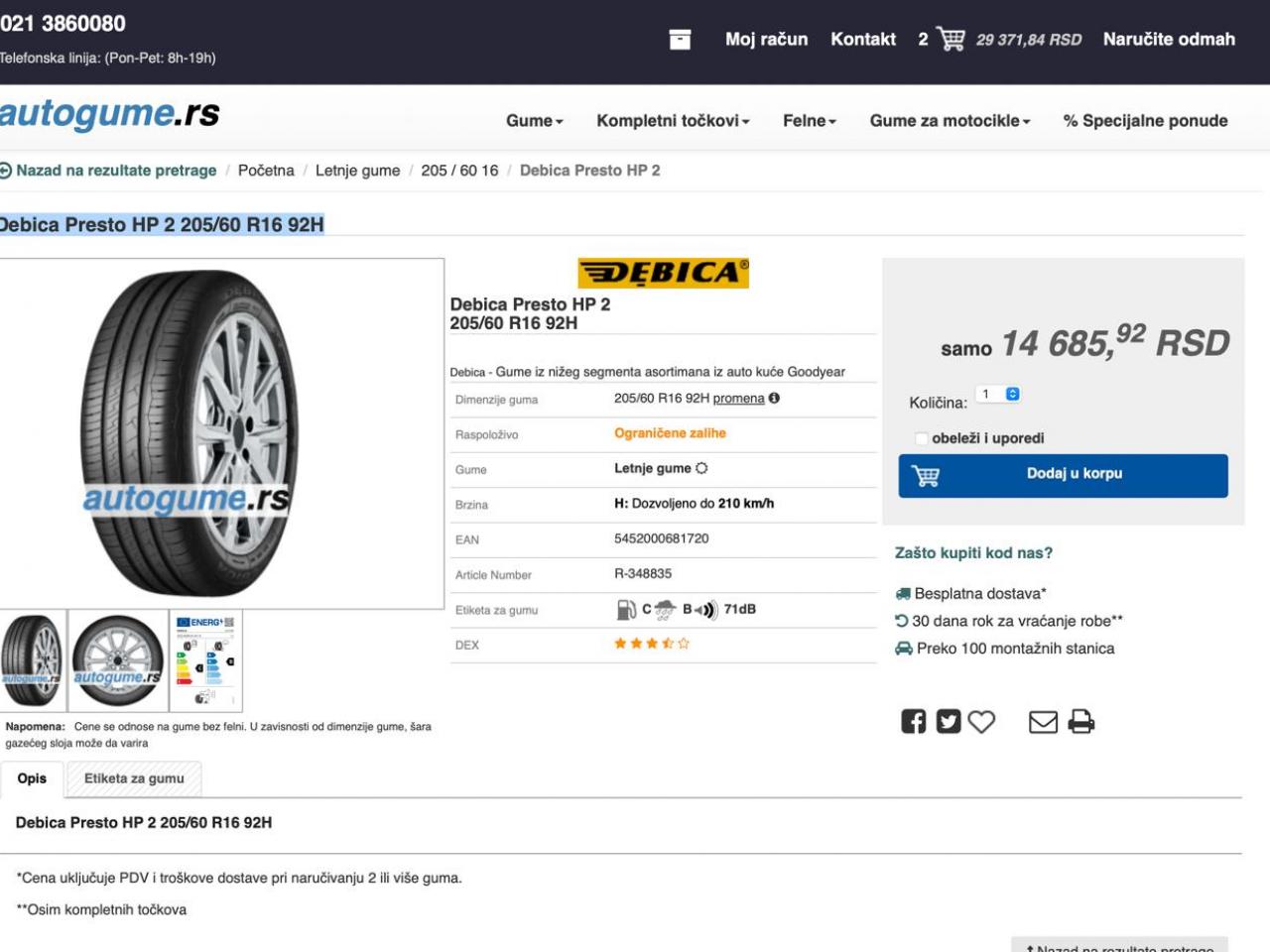The width and height of the screenshot is (1270, 952).
Task: Send product by email envelope icon
Action: click(x=1043, y=722)
